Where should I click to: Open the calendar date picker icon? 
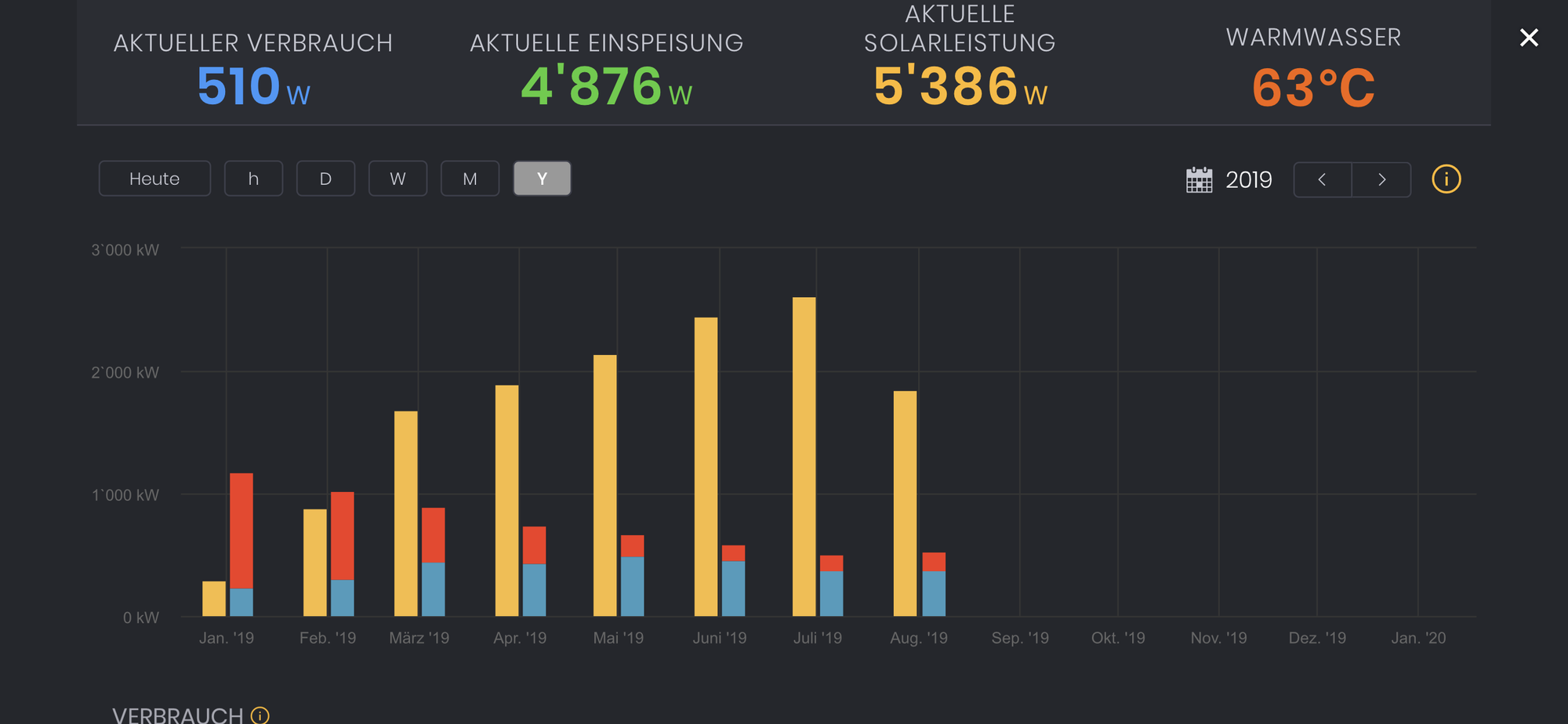click(1199, 179)
